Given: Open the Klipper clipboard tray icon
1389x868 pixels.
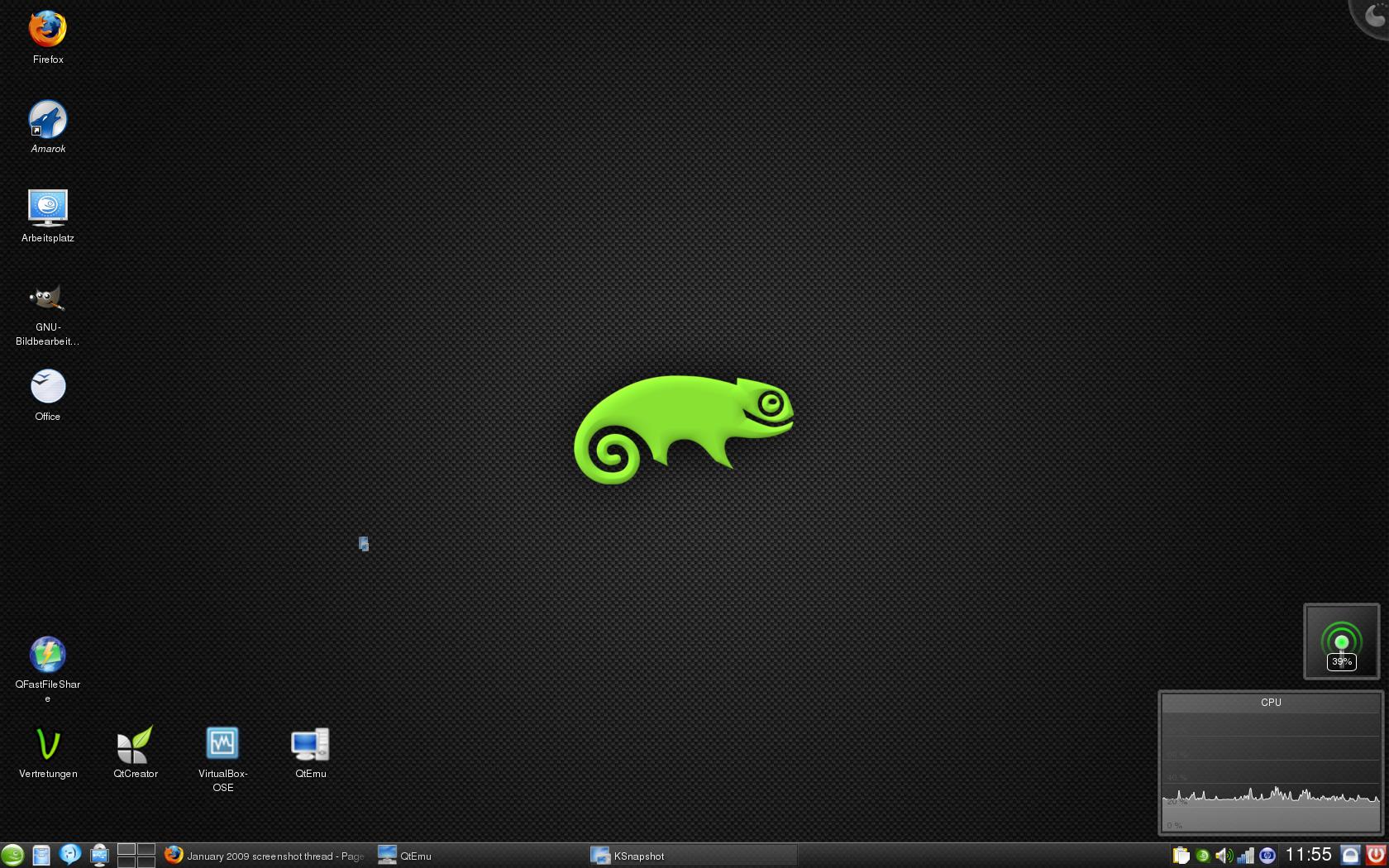Looking at the screenshot, I should click(x=1181, y=856).
